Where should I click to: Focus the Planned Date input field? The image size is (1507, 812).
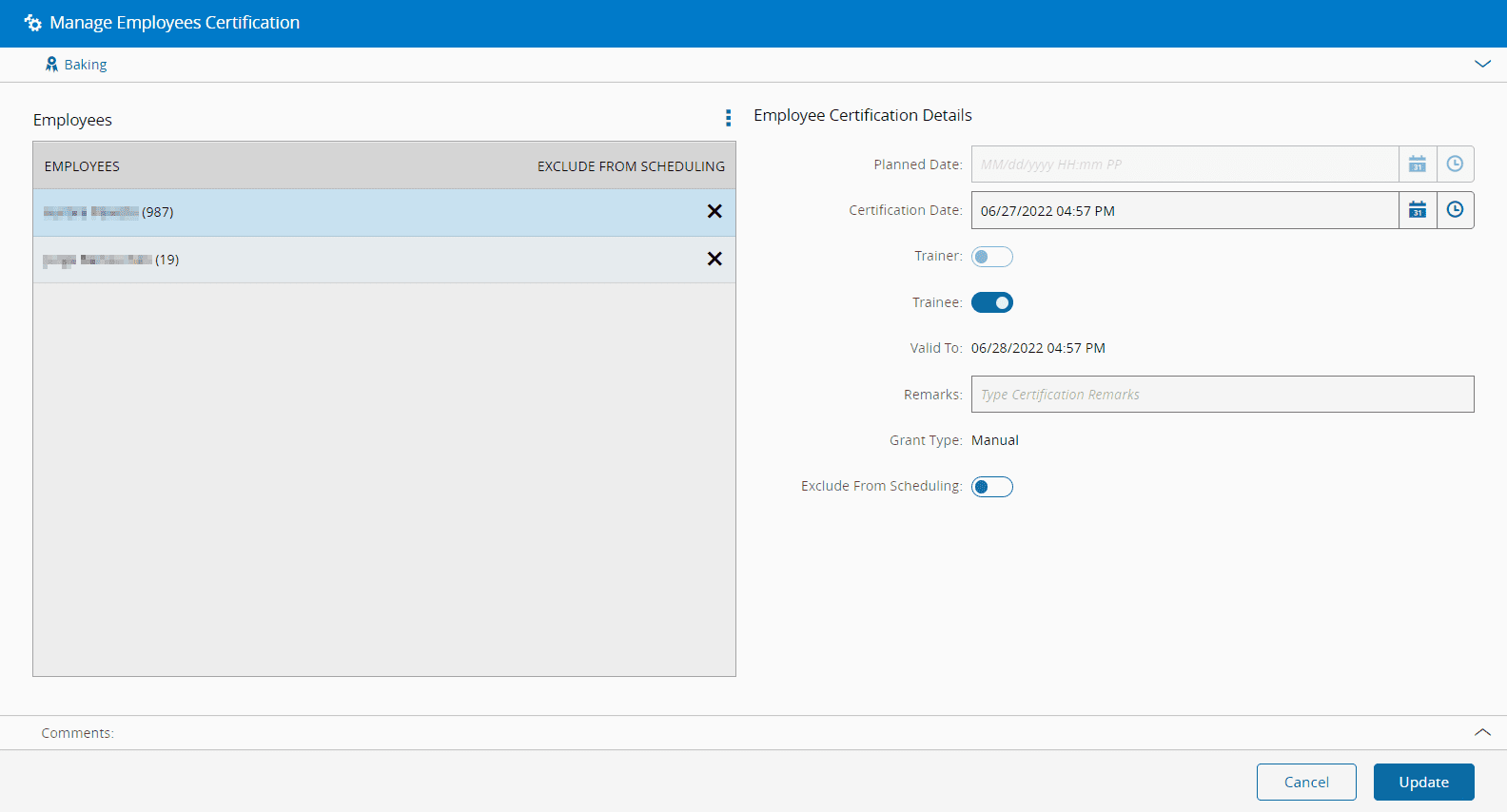pyautogui.click(x=1184, y=164)
